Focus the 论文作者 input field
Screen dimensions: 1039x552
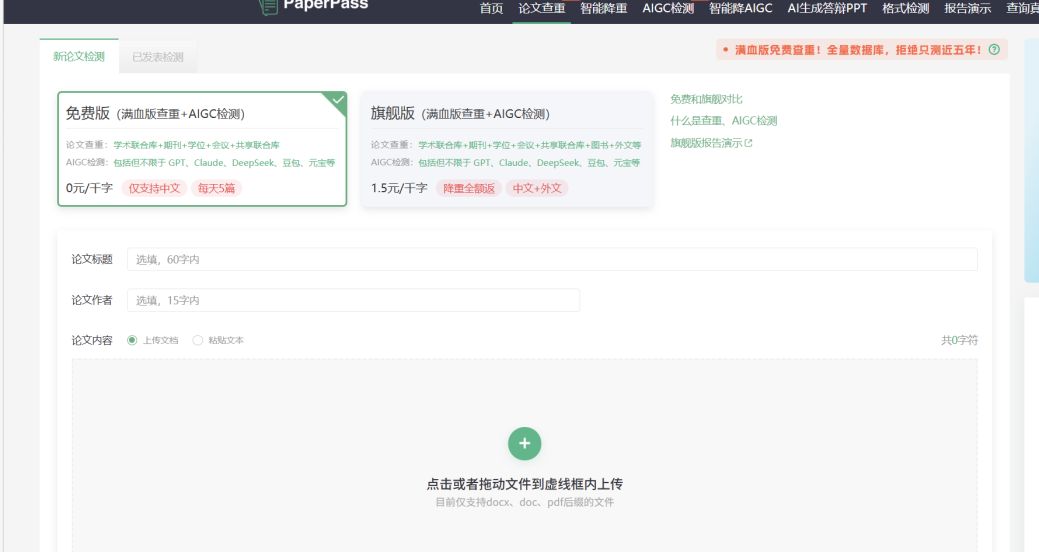tap(353, 300)
